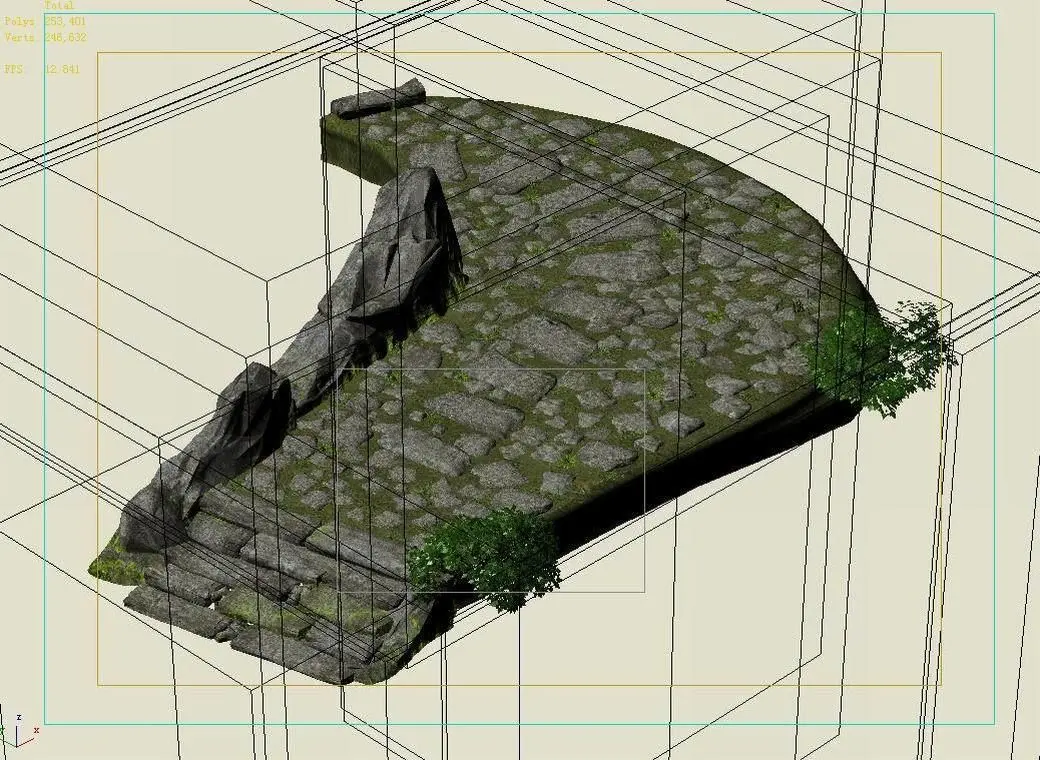Click the "Total" statistics header
Image resolution: width=1040 pixels, height=760 pixels.
[59, 5]
